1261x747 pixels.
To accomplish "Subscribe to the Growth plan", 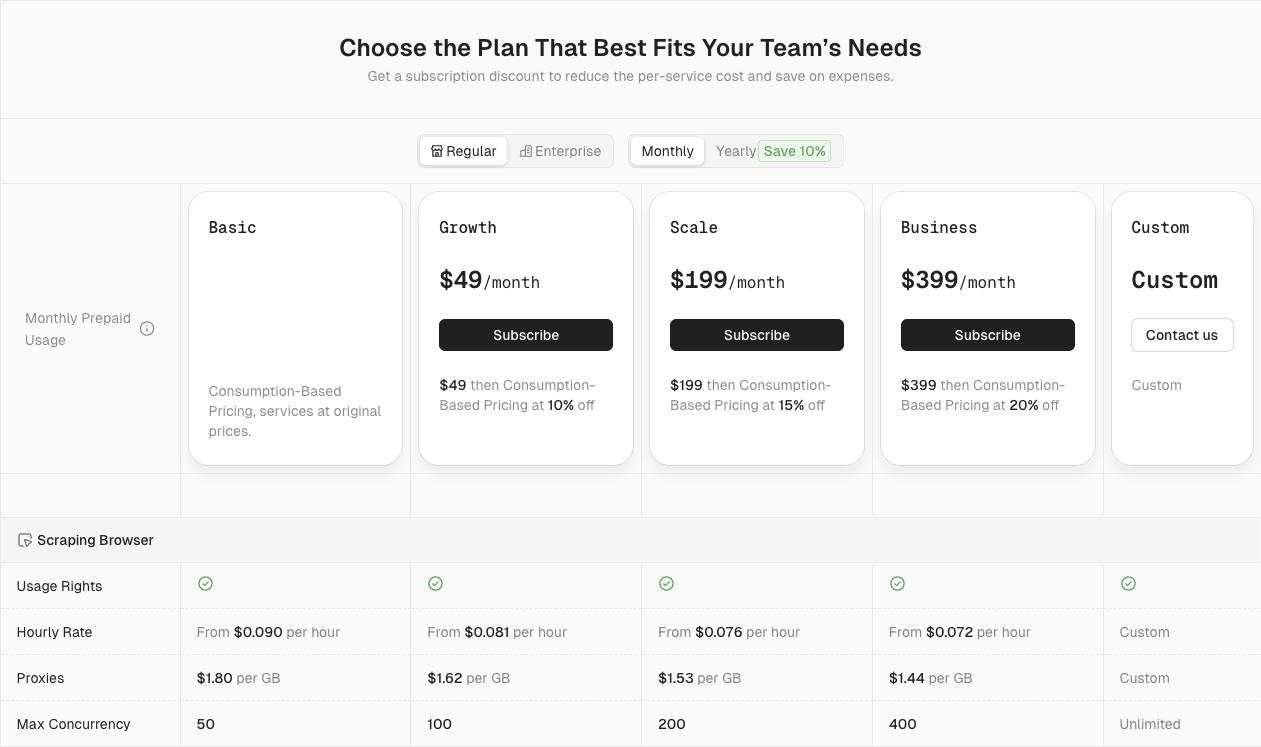I will 526,335.
